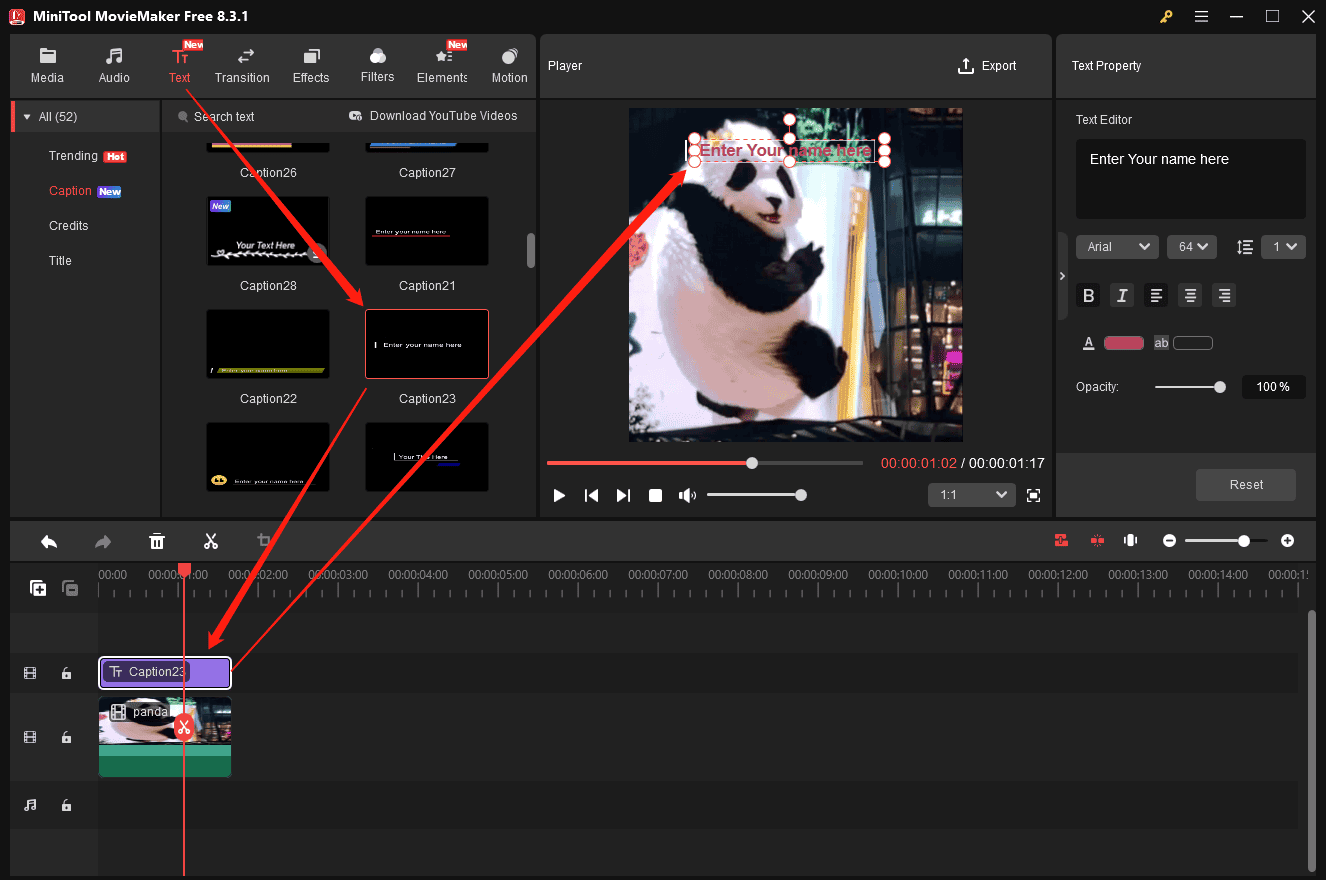Viewport: 1326px width, 880px height.
Task: Open the player aspect ratio 1:1 dropdown
Action: tap(971, 494)
